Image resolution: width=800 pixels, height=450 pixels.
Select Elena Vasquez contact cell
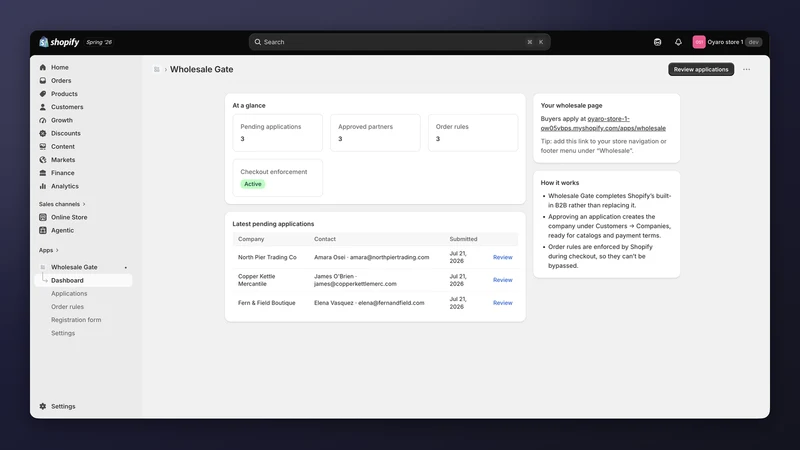[369, 303]
